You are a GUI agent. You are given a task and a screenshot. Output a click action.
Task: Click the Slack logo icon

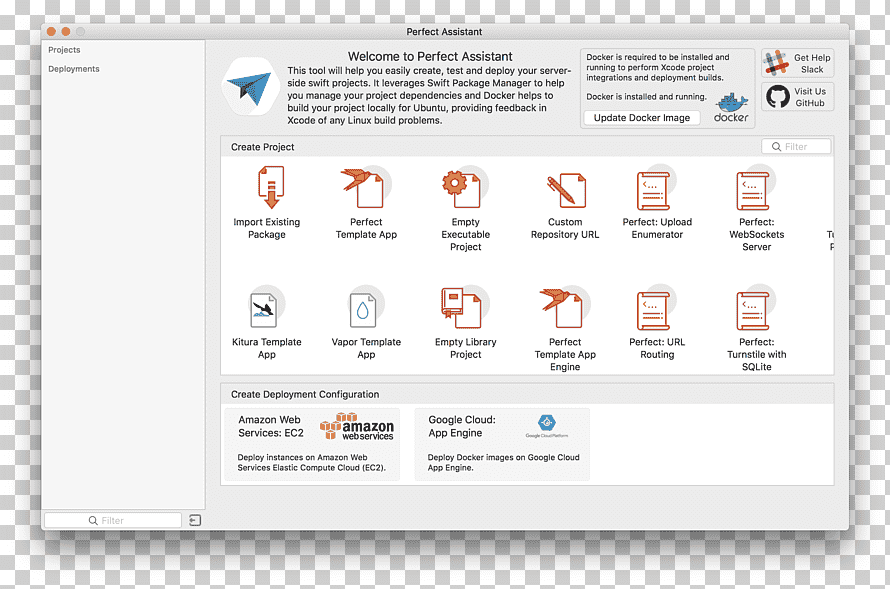(x=776, y=63)
